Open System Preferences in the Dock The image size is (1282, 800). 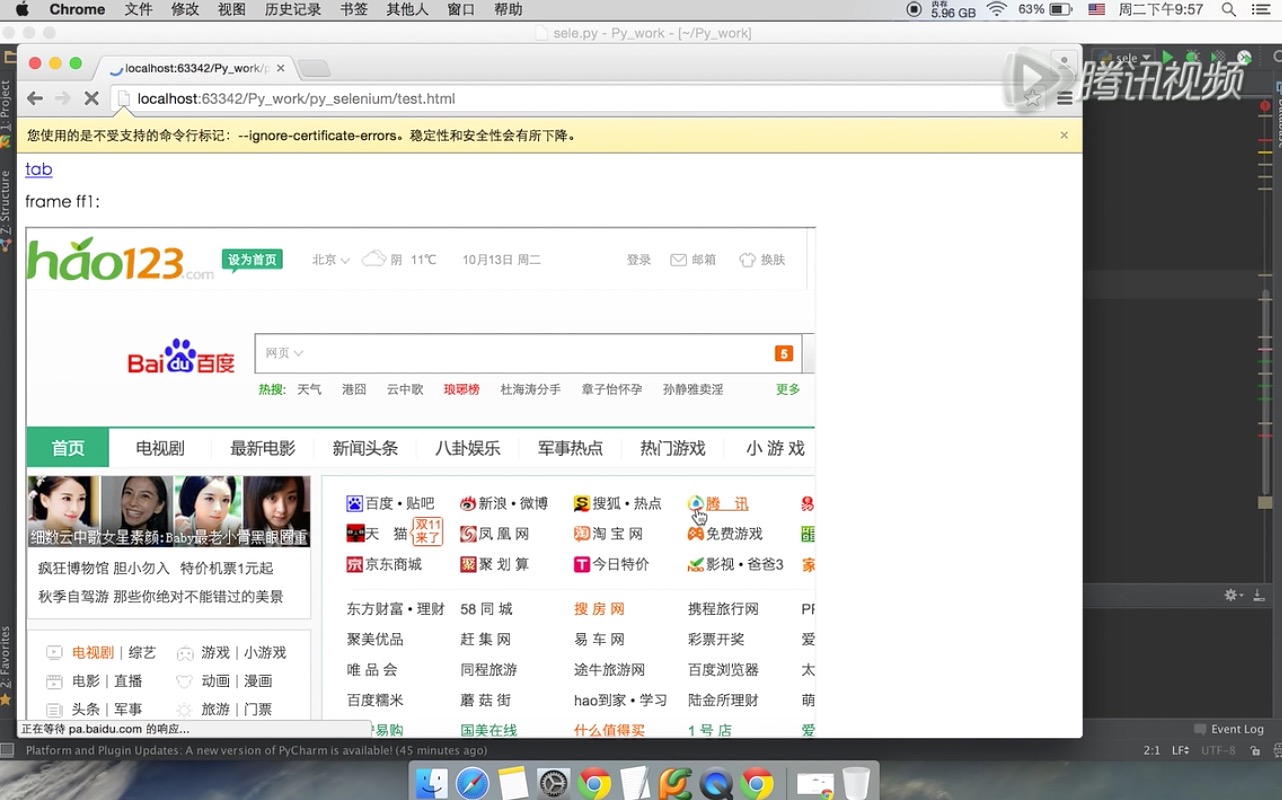(553, 783)
